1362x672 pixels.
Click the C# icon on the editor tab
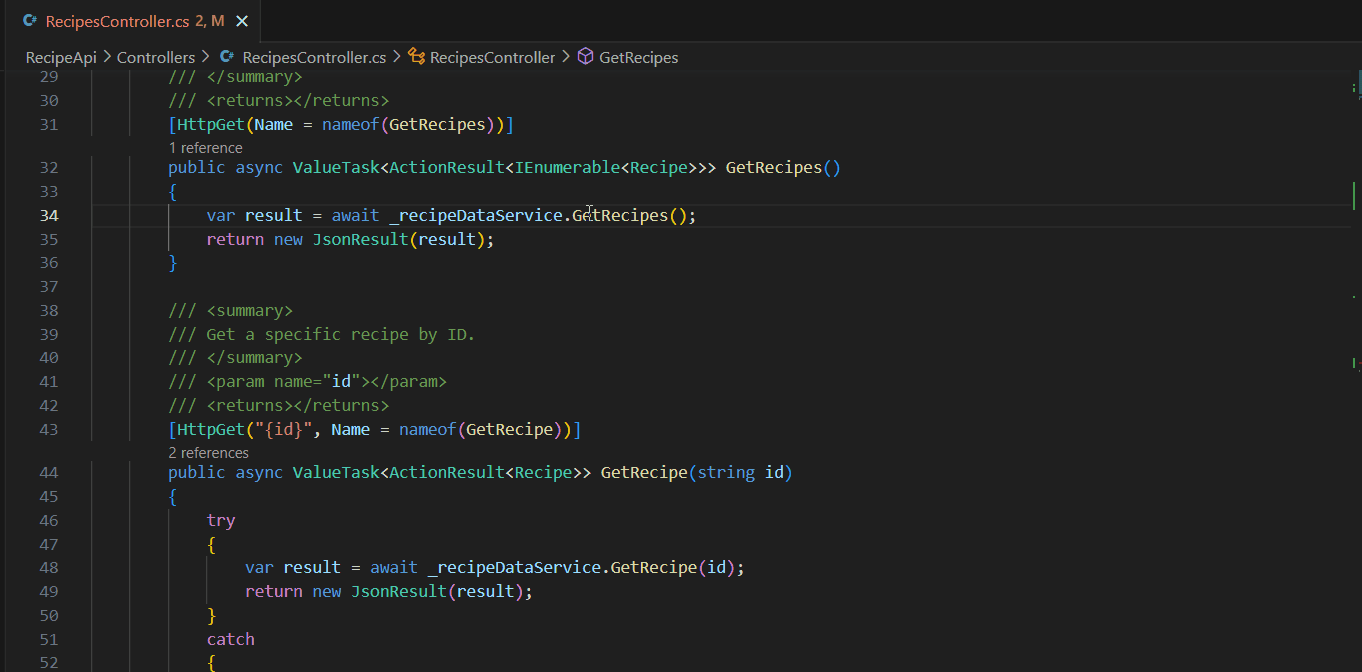[28, 19]
